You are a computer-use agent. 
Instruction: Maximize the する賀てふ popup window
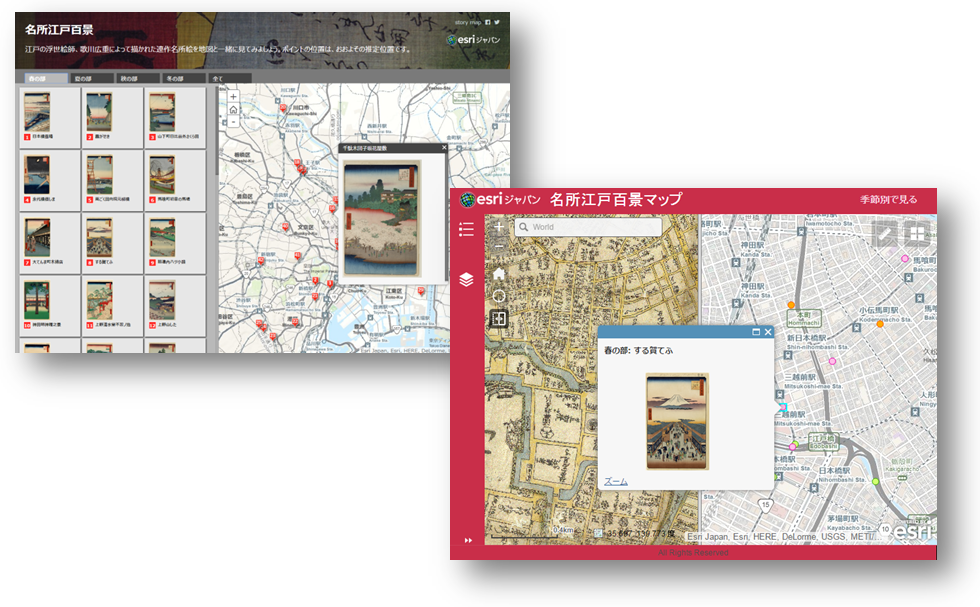[x=756, y=332]
